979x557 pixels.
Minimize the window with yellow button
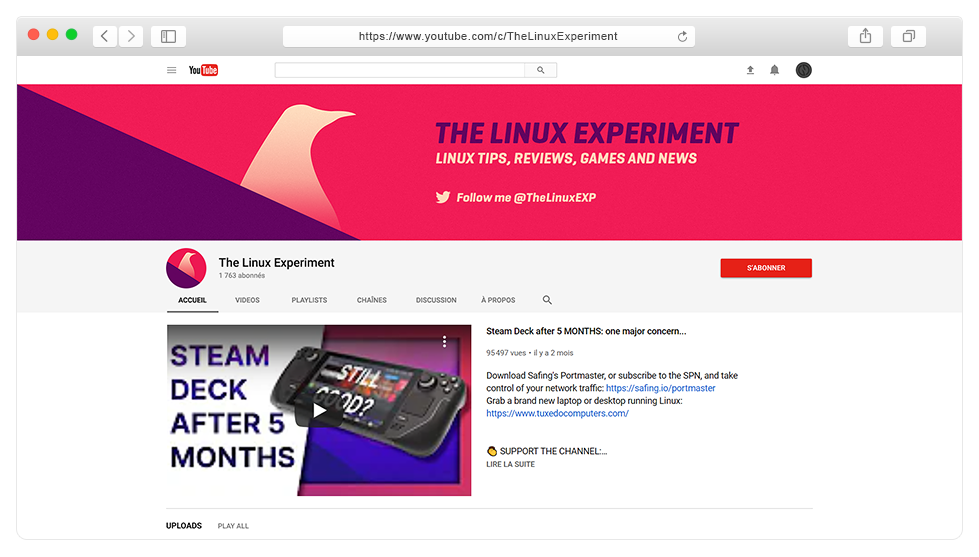tap(53, 34)
